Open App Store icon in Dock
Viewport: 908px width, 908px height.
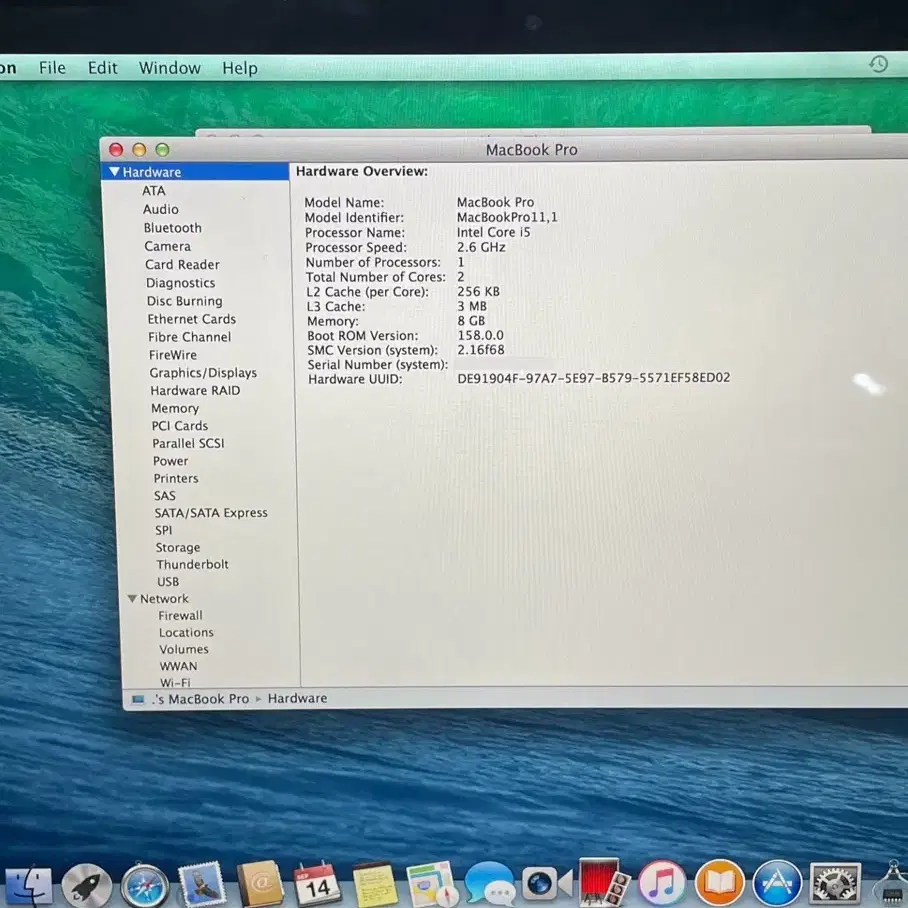777,884
